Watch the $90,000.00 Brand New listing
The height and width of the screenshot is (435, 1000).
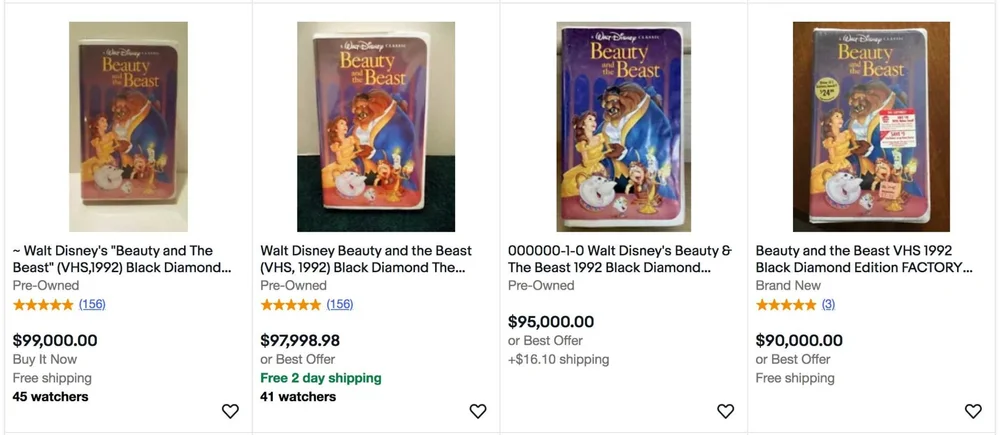(x=973, y=411)
